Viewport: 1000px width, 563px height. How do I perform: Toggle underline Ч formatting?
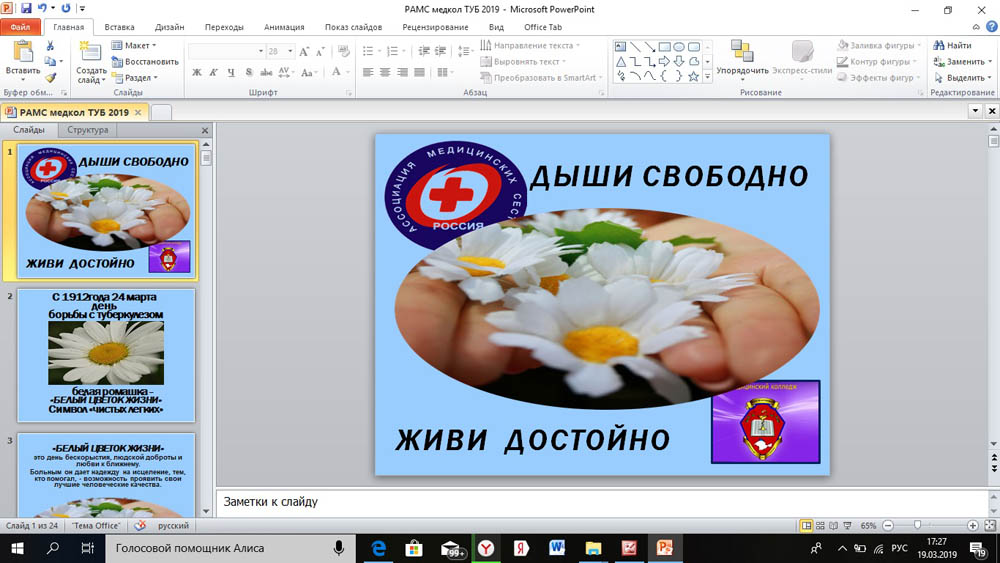click(x=231, y=72)
